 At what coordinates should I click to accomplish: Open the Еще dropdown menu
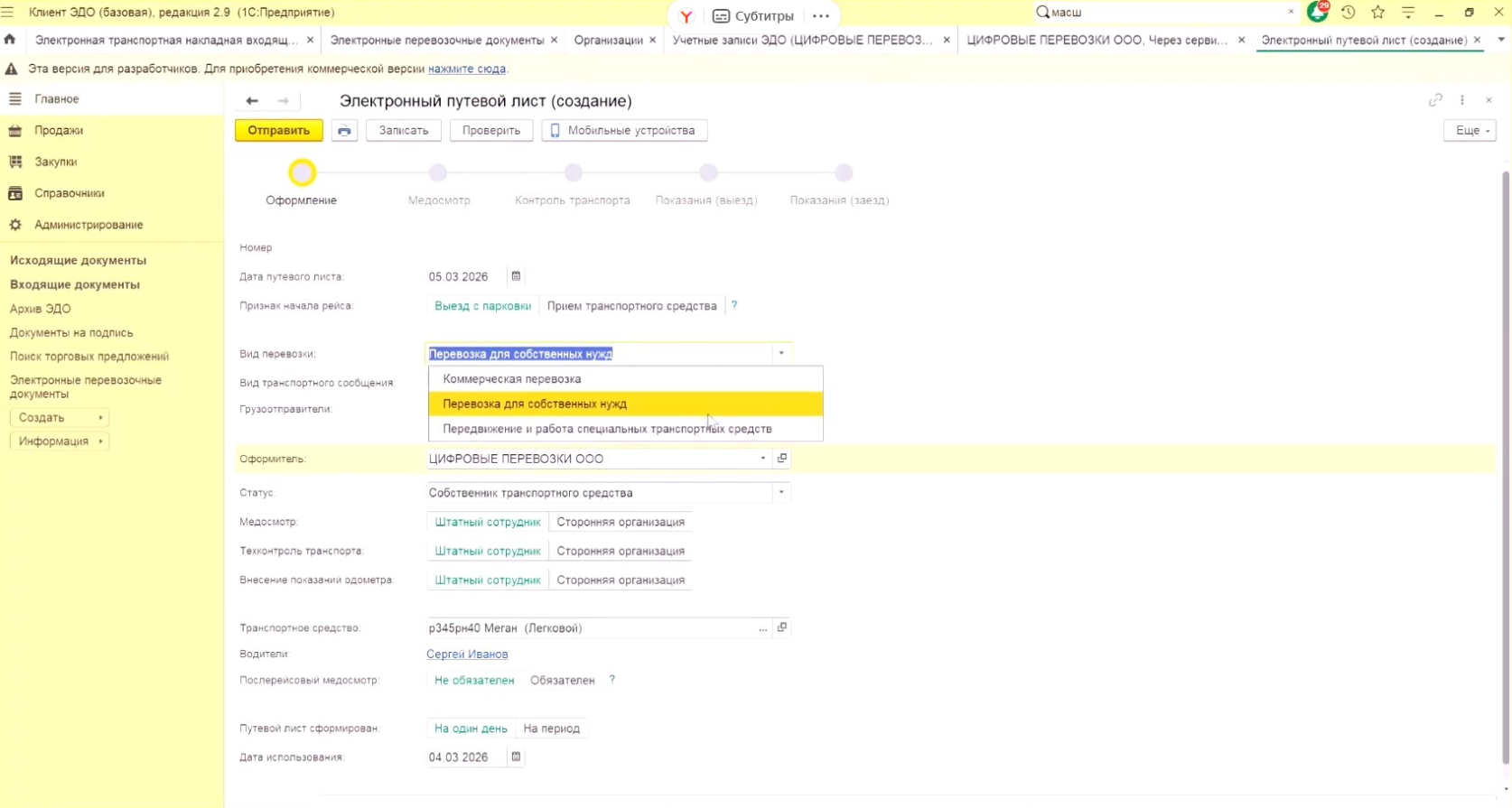(x=1470, y=131)
